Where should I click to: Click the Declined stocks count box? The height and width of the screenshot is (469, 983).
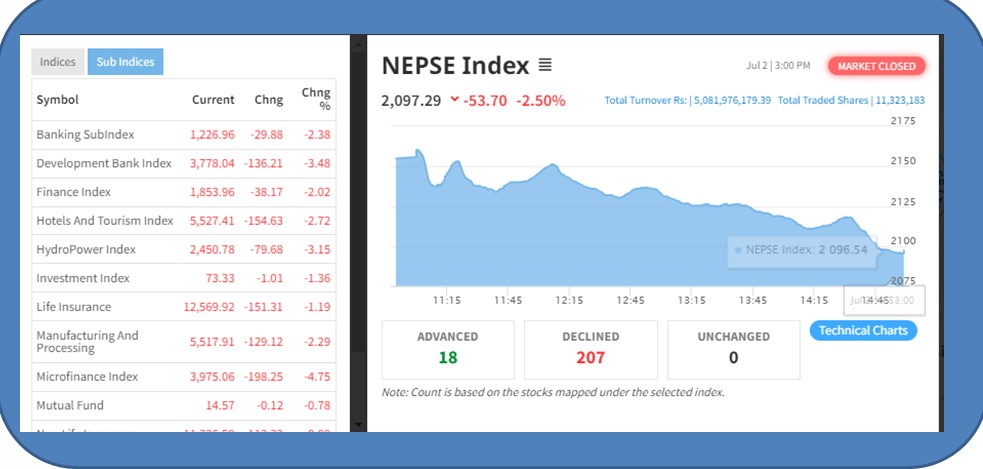coord(590,349)
